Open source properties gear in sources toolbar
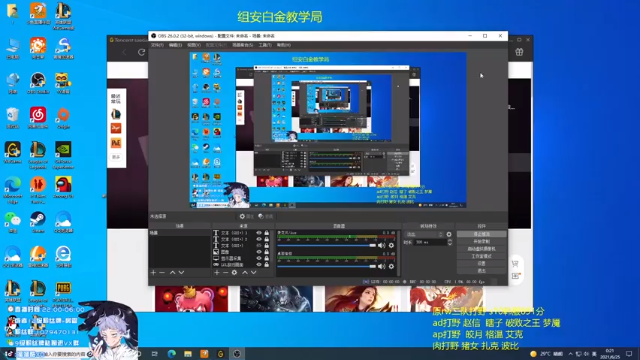This screenshot has height=360, width=640. (x=234, y=272)
